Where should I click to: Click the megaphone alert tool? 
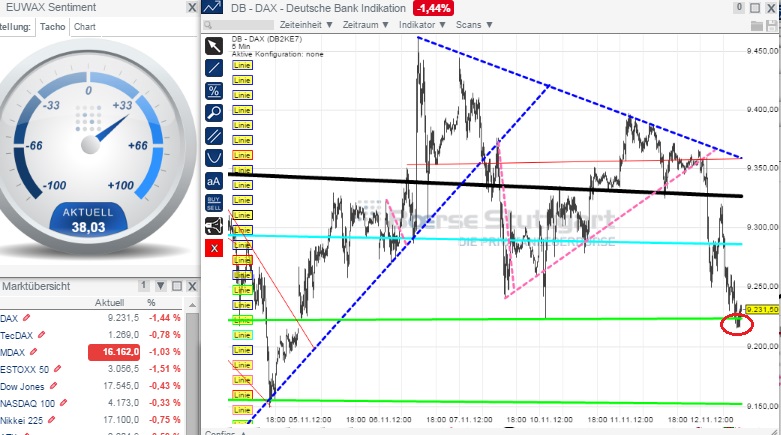pos(214,226)
